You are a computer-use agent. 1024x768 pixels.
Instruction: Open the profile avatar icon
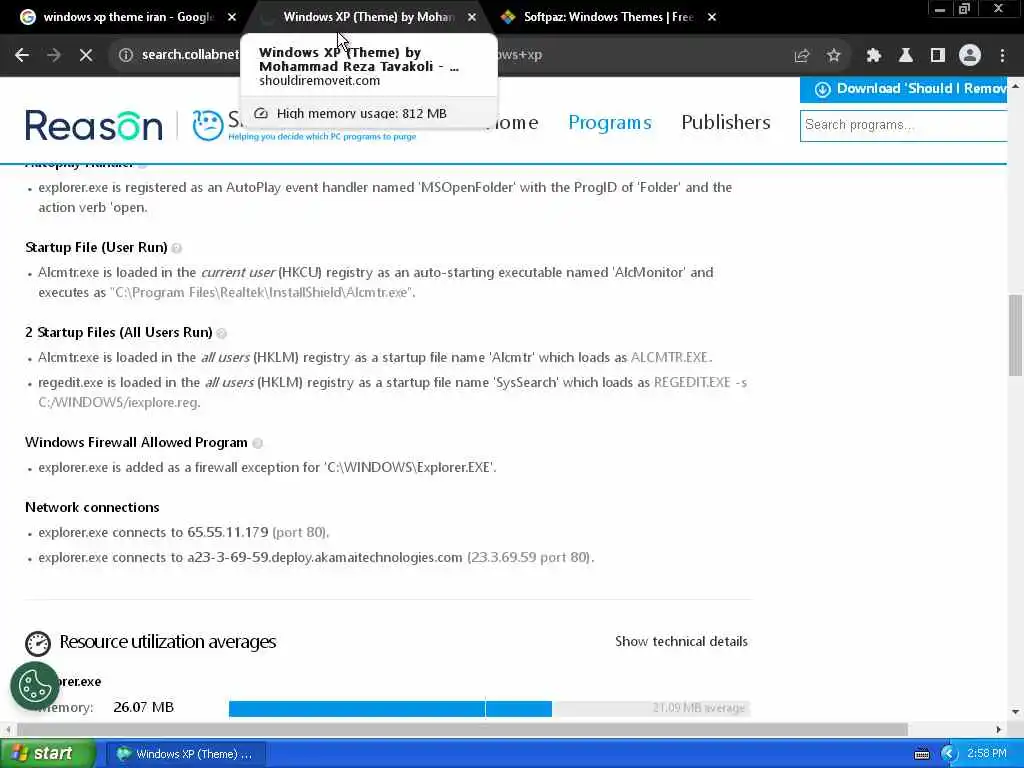(970, 56)
